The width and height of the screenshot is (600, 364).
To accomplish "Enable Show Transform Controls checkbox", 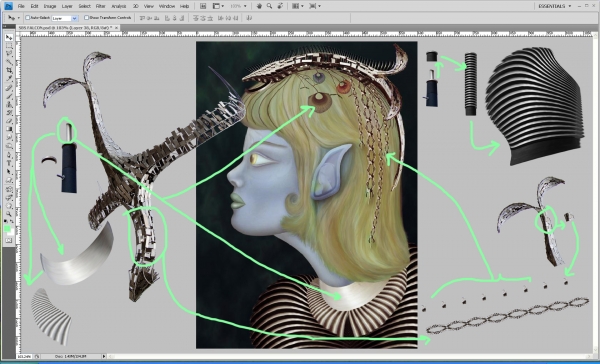I will pos(86,18).
